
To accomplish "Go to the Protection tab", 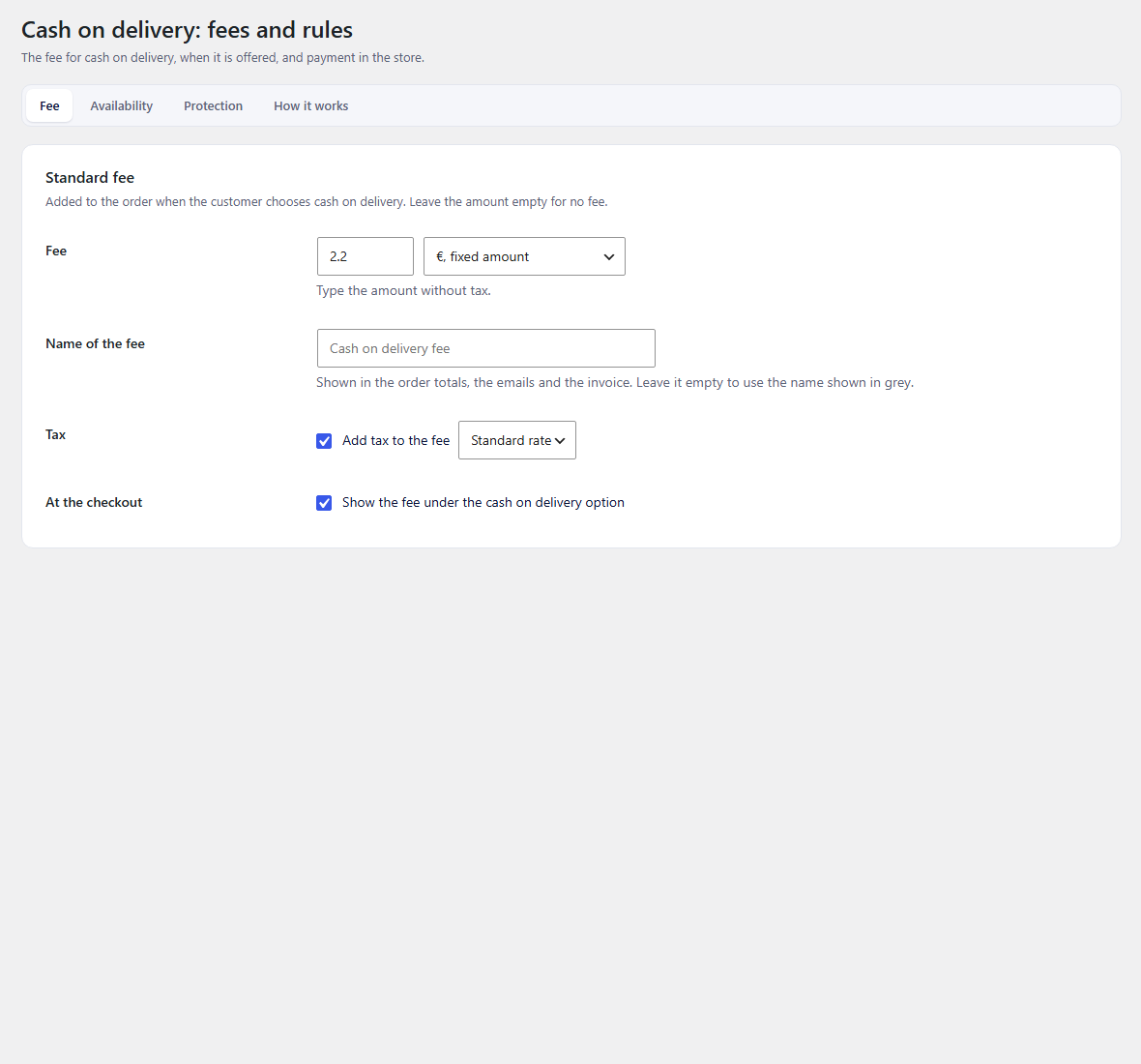I will 213,105.
